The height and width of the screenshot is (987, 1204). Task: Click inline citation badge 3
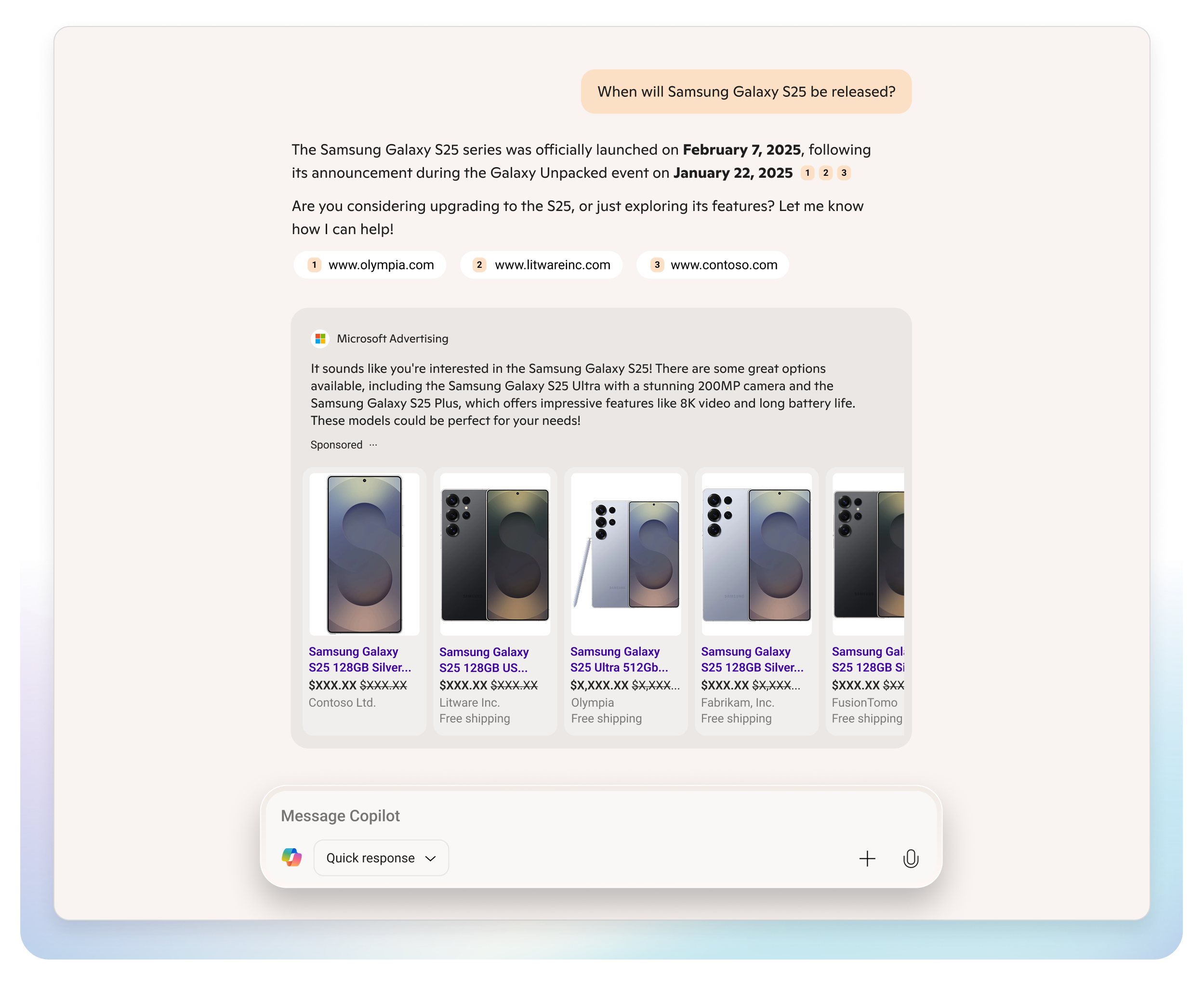click(844, 173)
